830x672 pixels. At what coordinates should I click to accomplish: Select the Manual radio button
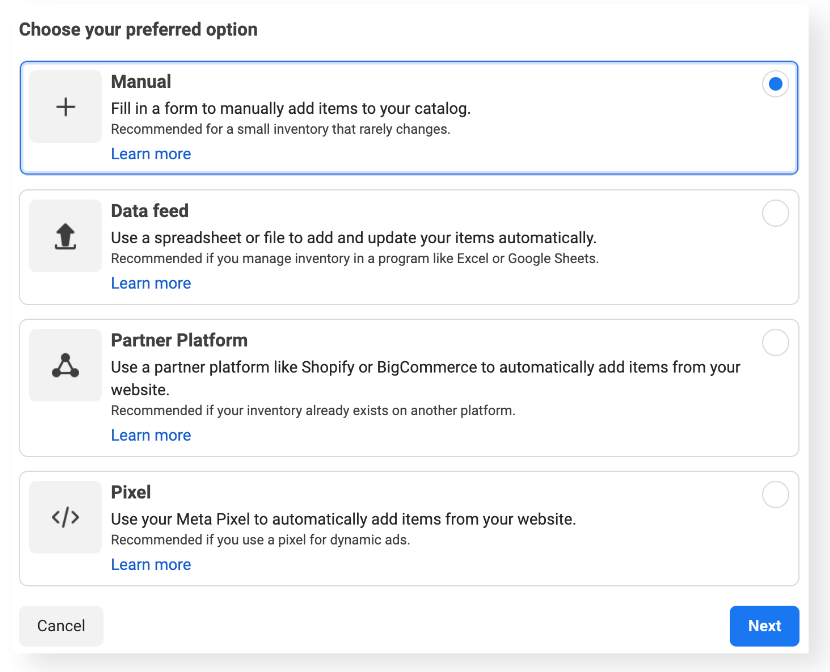(x=775, y=84)
